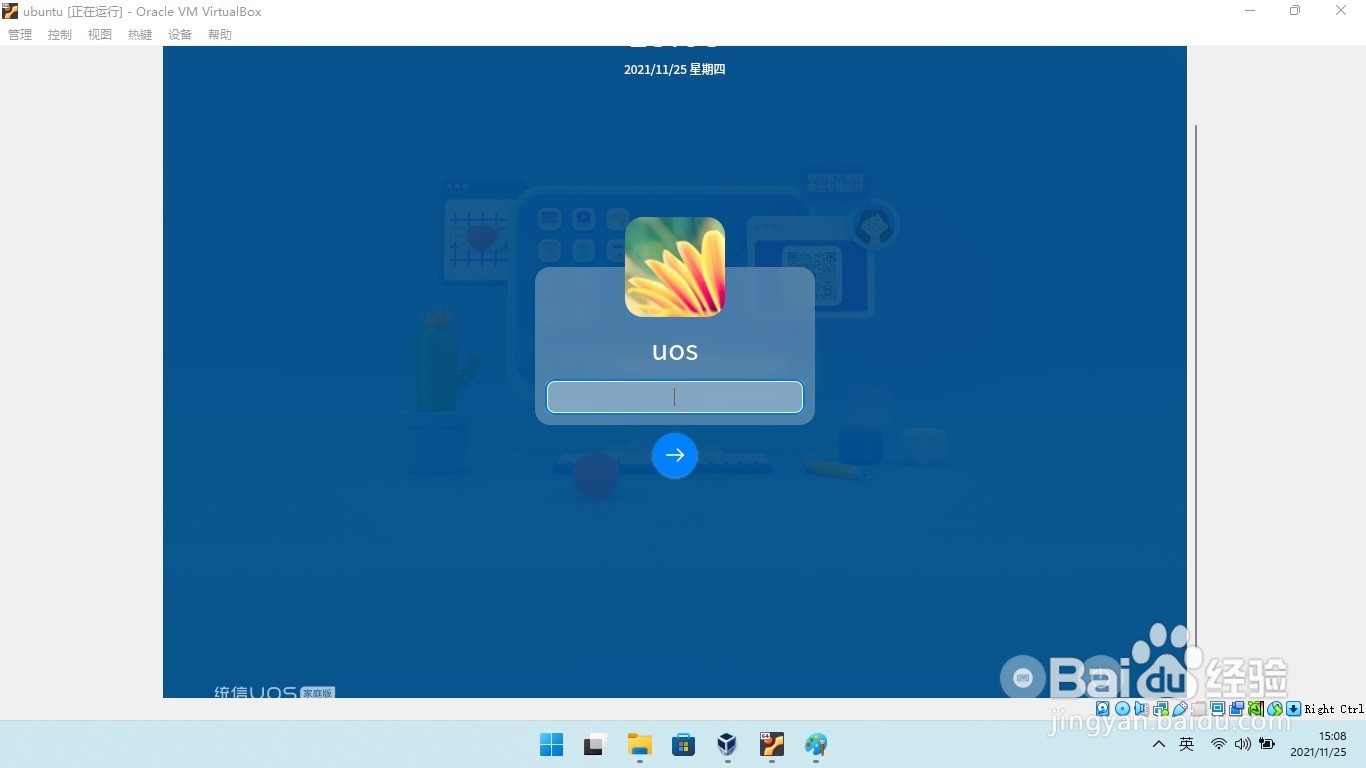Click the green CPU status bar icon
The height and width of the screenshot is (768, 1366).
tap(1256, 708)
